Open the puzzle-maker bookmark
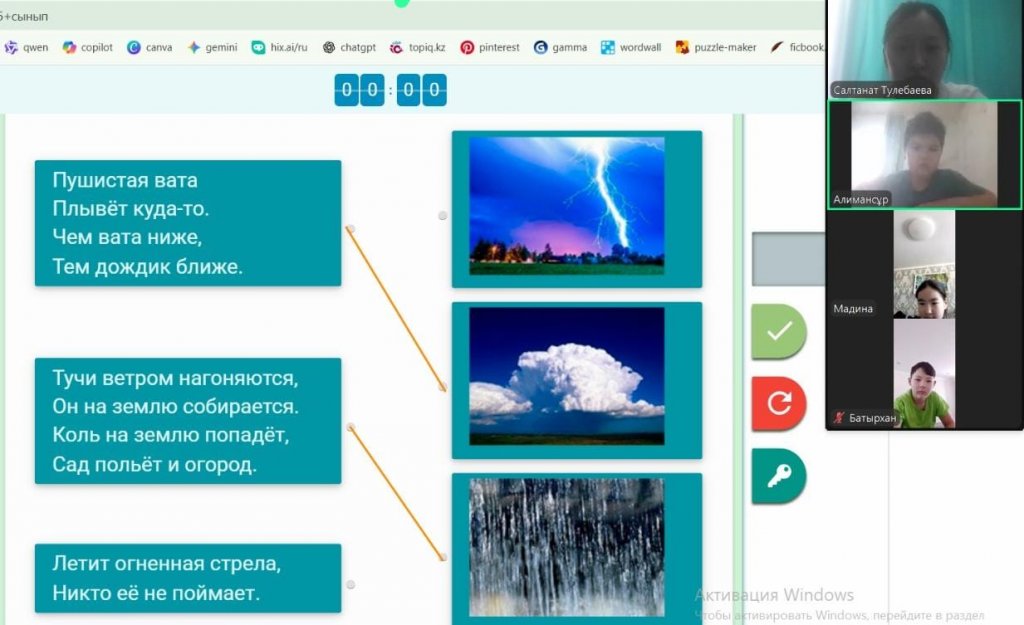This screenshot has height=625, width=1024. point(716,47)
